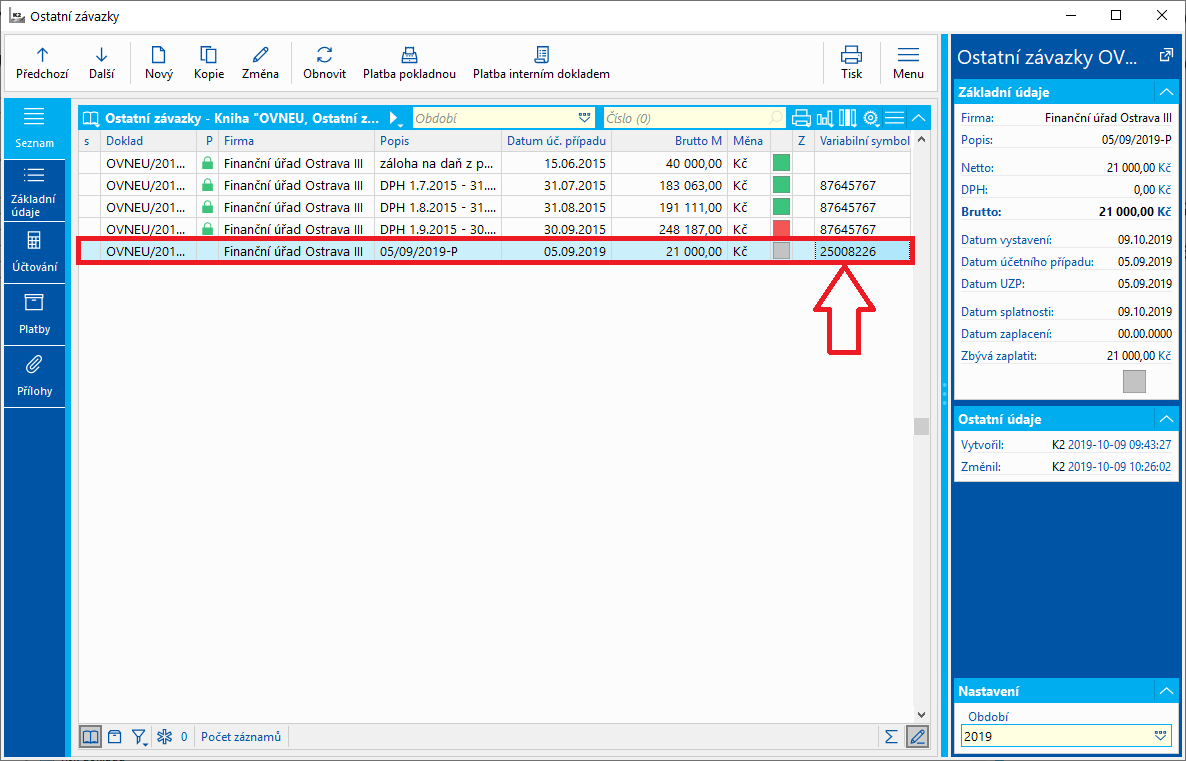Click lock icon in DPH 1.7.2015 row

pyautogui.click(x=207, y=185)
